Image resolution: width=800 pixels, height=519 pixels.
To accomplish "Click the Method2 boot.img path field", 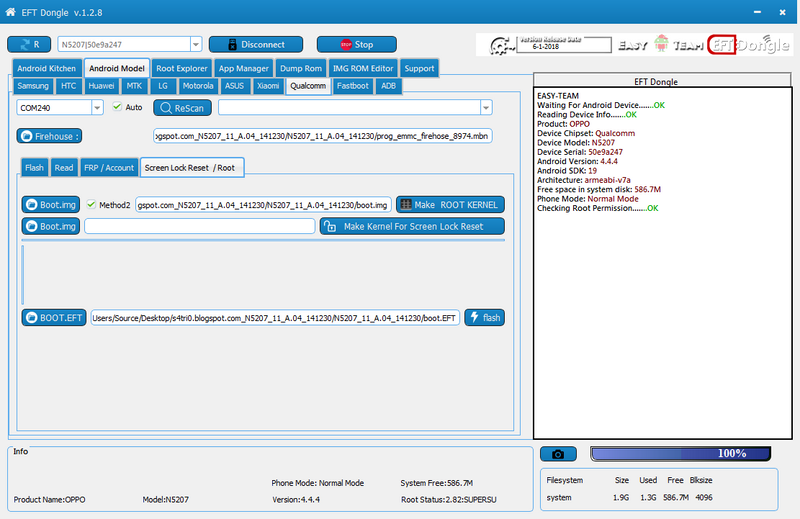I will (x=263, y=205).
